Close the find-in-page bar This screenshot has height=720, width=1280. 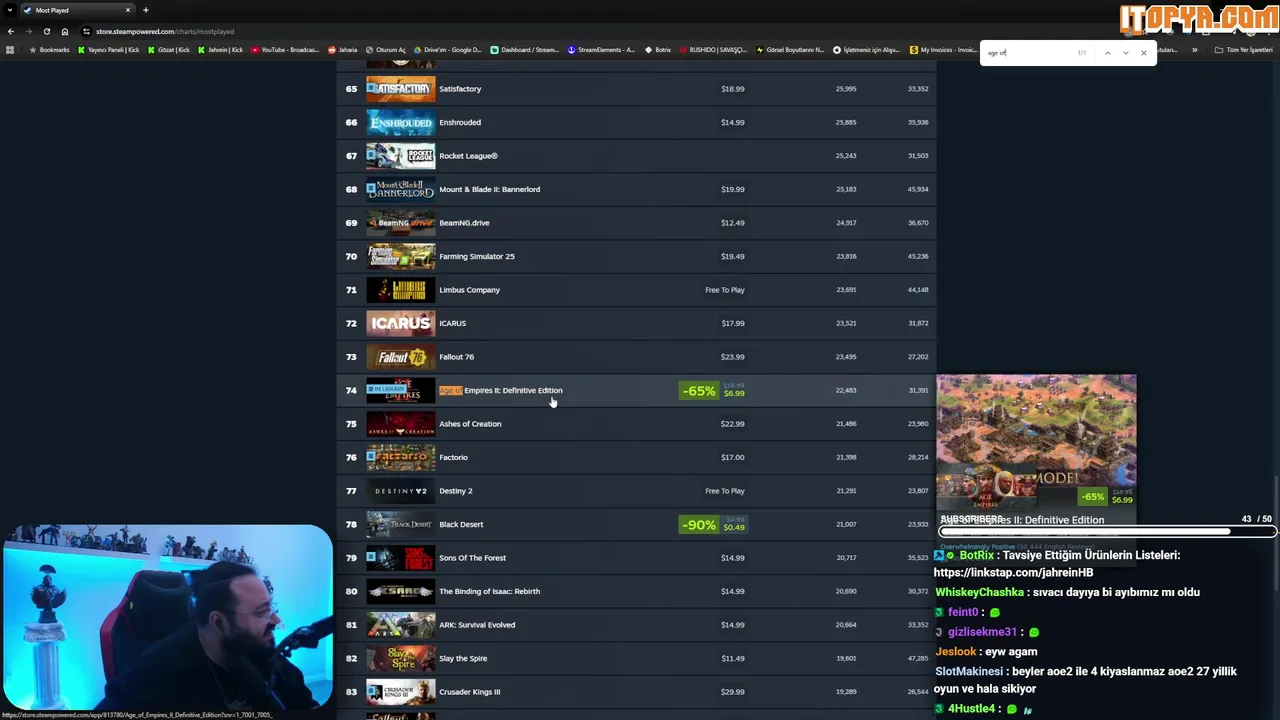tap(1144, 52)
